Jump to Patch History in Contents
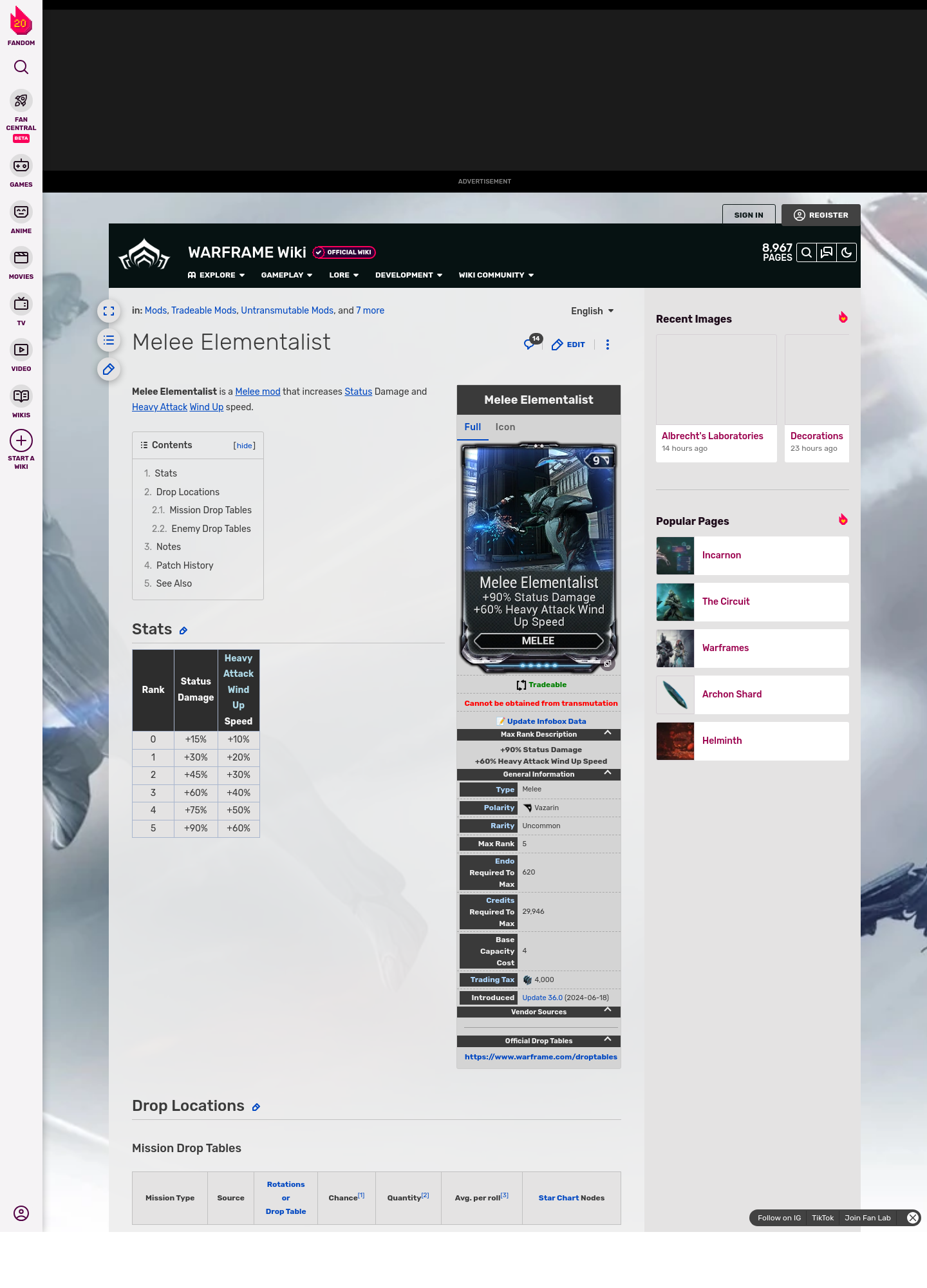Image resolution: width=927 pixels, height=1288 pixels. [x=185, y=565]
